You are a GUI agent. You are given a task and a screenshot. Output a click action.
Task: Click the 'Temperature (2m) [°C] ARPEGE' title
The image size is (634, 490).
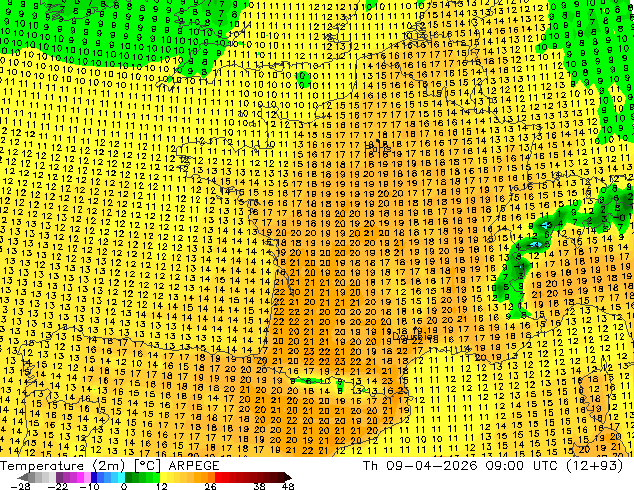(x=110, y=466)
